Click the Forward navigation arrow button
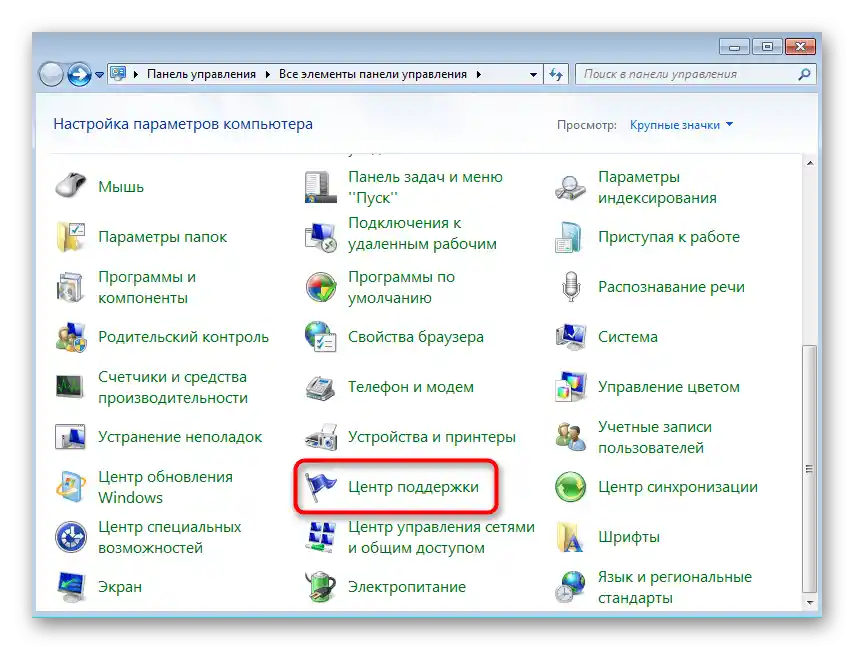Screen dimensions: 854x650 coord(79,75)
